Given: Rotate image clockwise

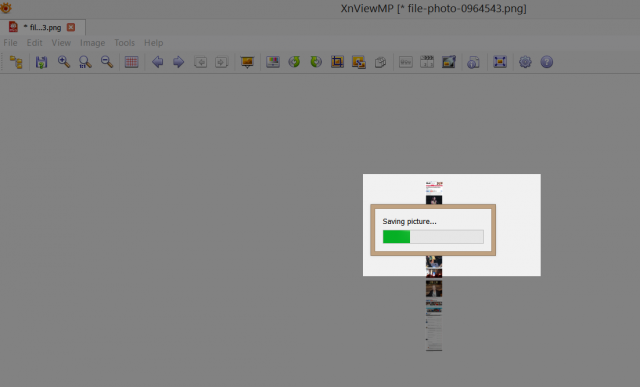Looking at the screenshot, I should tap(316, 62).
